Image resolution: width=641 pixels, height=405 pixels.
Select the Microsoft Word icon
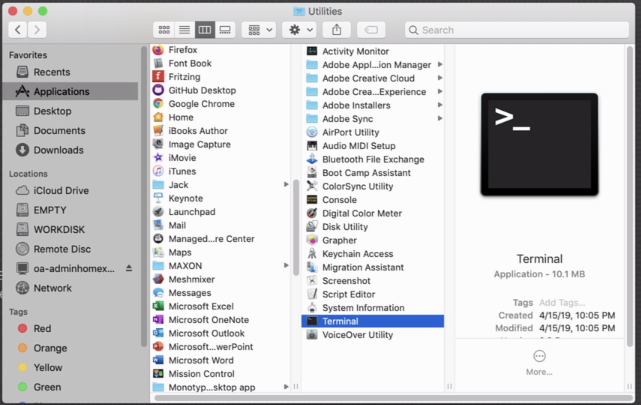tap(158, 360)
